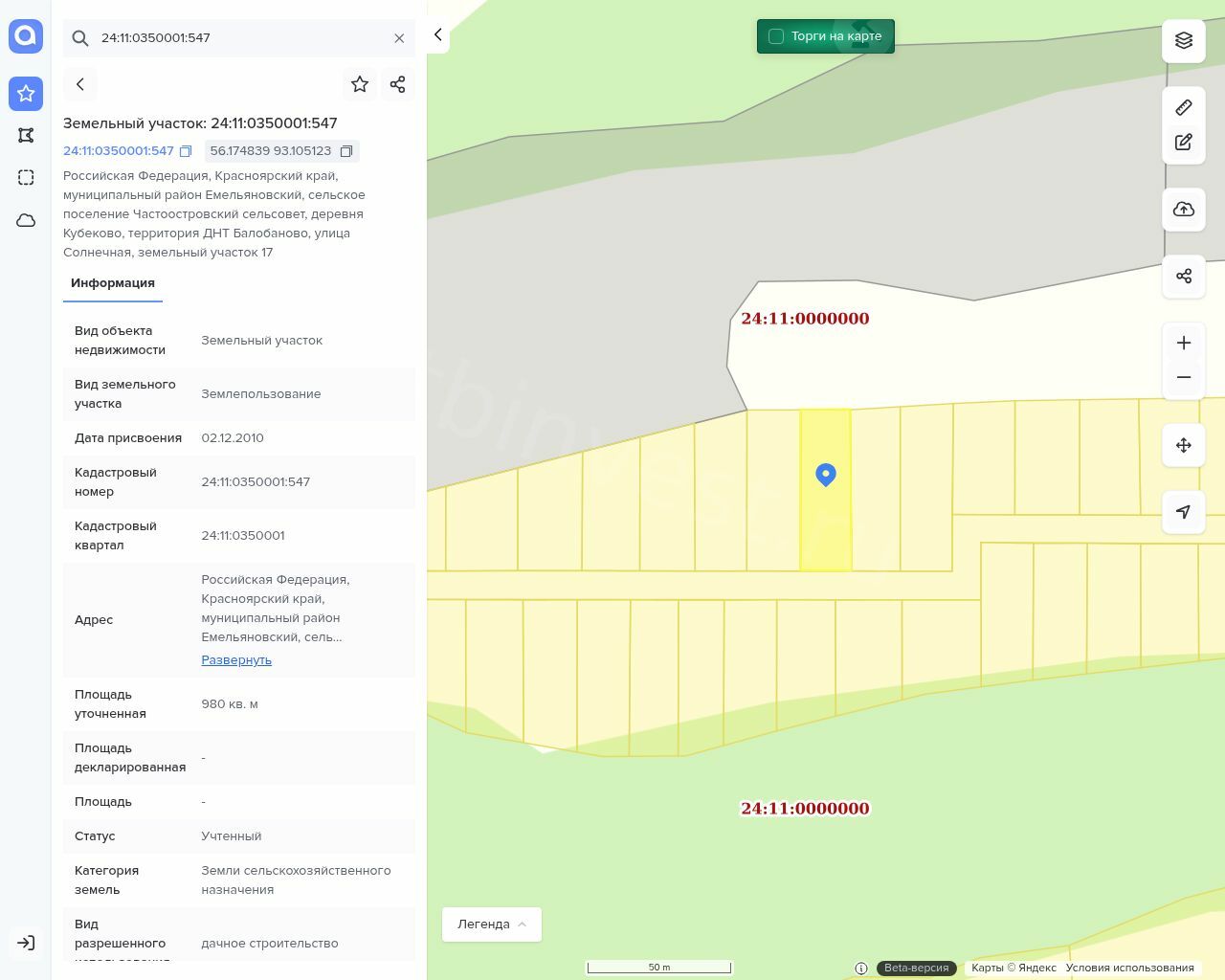1225x980 pixels.
Task: Expand the address with Развернуть link
Action: (x=236, y=660)
